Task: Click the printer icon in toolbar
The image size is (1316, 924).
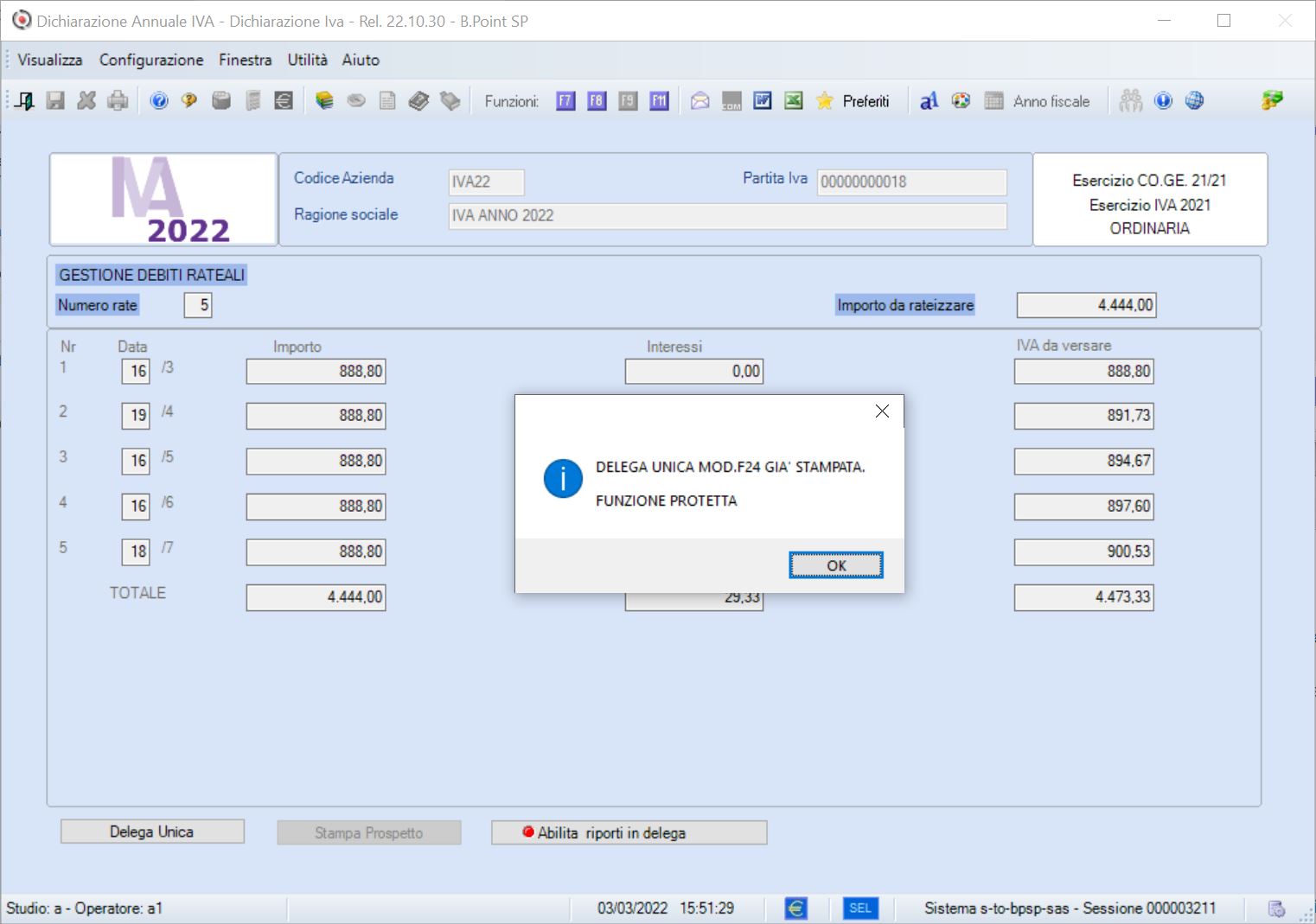Action: point(118,101)
